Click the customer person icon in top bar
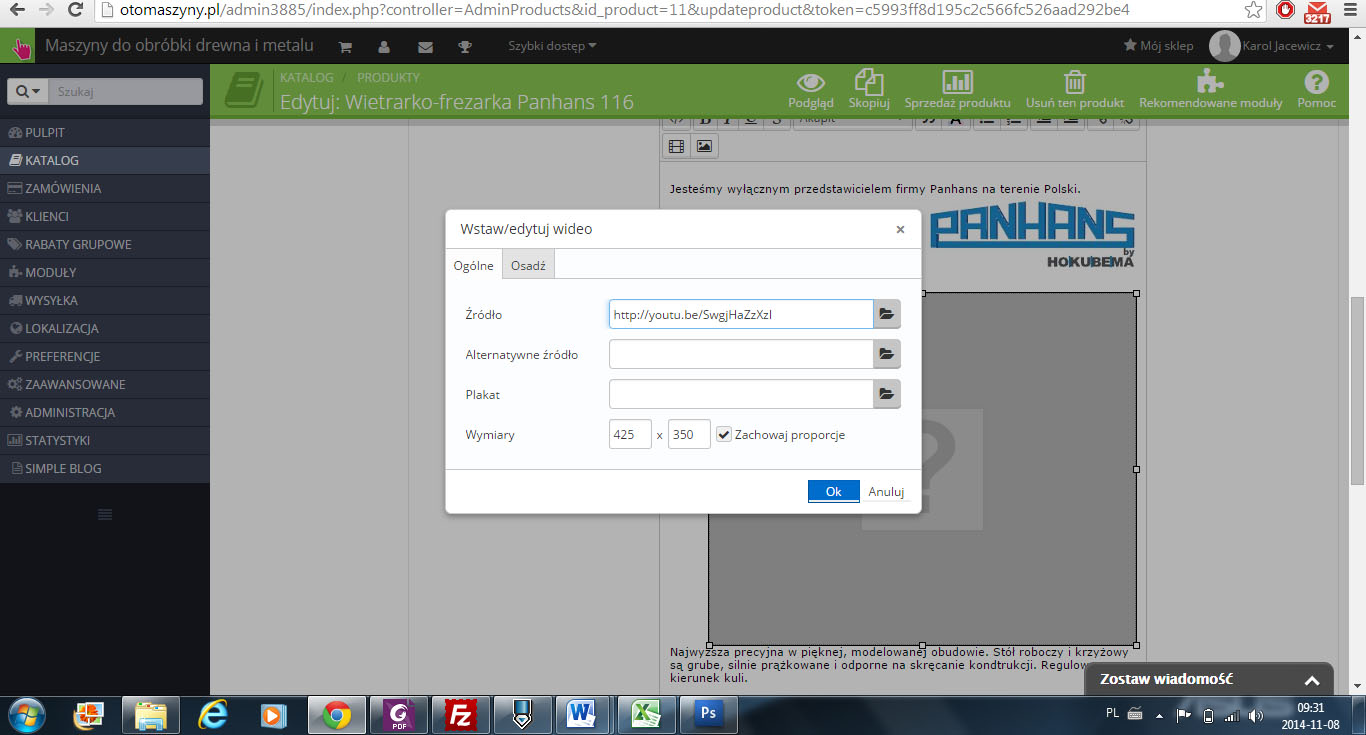 (x=384, y=46)
